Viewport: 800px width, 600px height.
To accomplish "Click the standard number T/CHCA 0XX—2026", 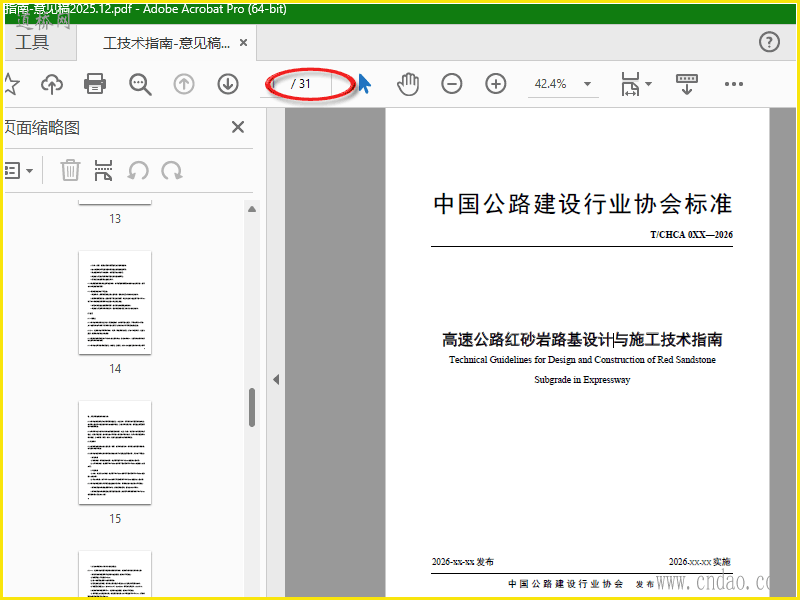I will coord(691,235).
